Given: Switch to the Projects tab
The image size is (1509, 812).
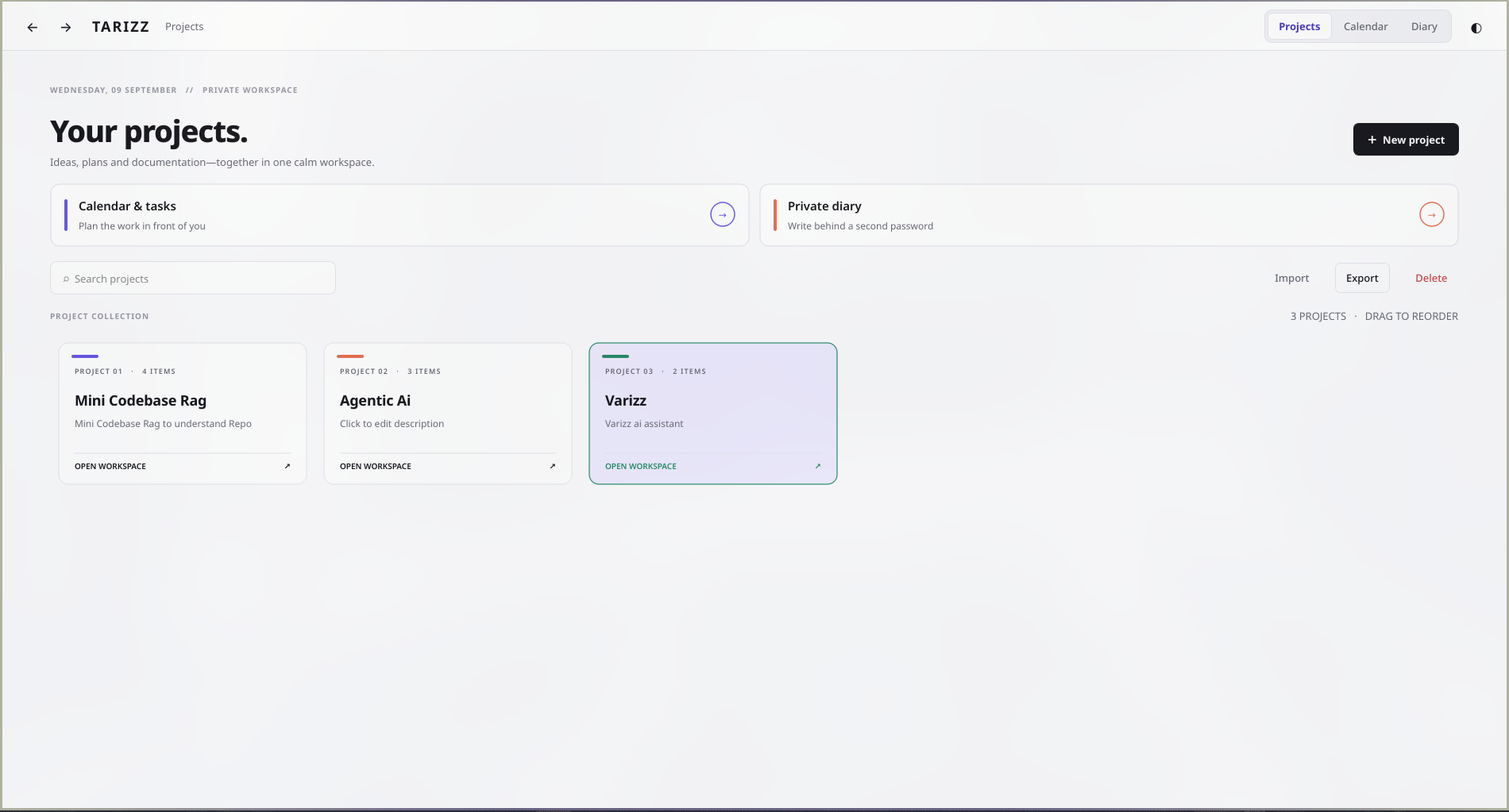Looking at the screenshot, I should [1299, 26].
